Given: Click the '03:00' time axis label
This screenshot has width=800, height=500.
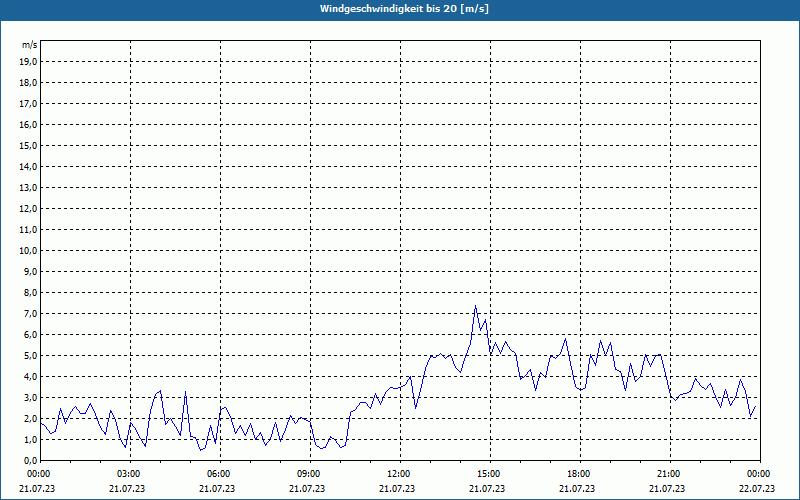Looking at the screenshot, I should click(131, 474).
